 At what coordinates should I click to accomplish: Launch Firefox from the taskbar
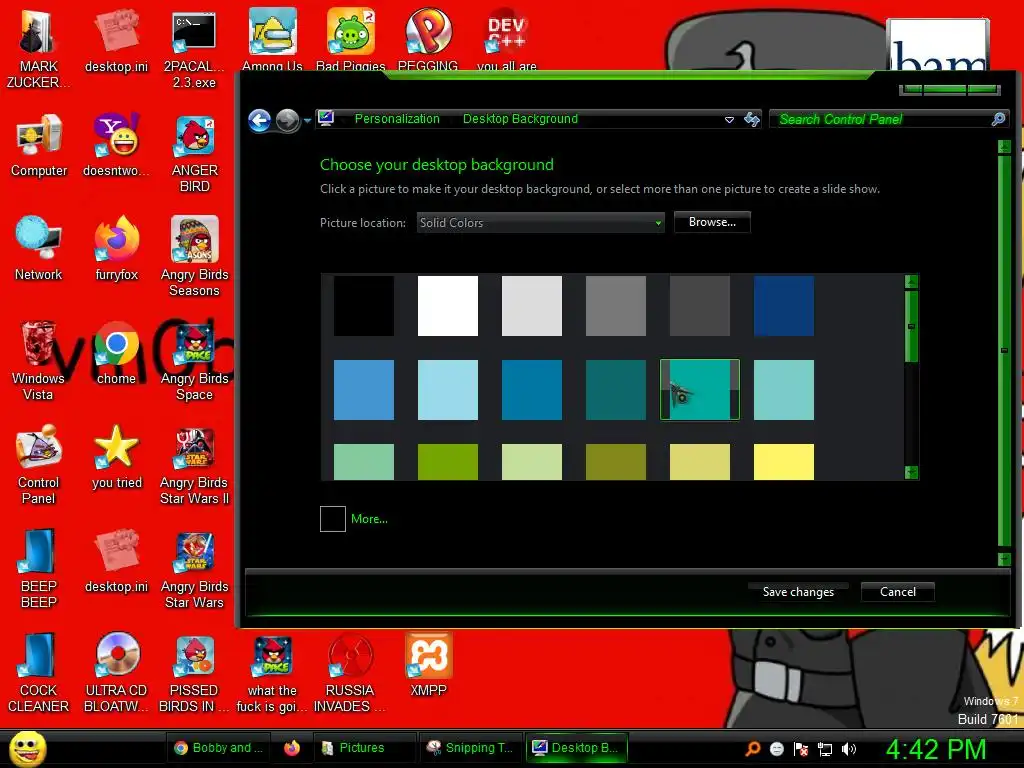[292, 748]
